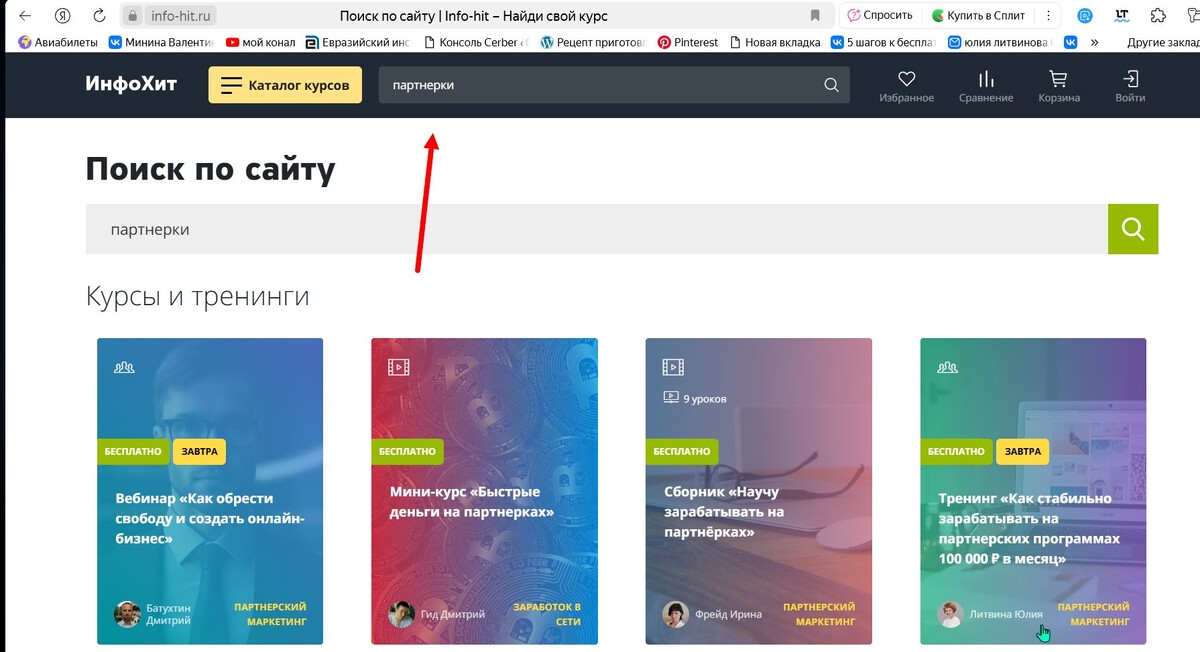Viewport: 1200px width, 652px height.
Task: Click the Гид Дмитрий author avatar
Action: click(401, 614)
